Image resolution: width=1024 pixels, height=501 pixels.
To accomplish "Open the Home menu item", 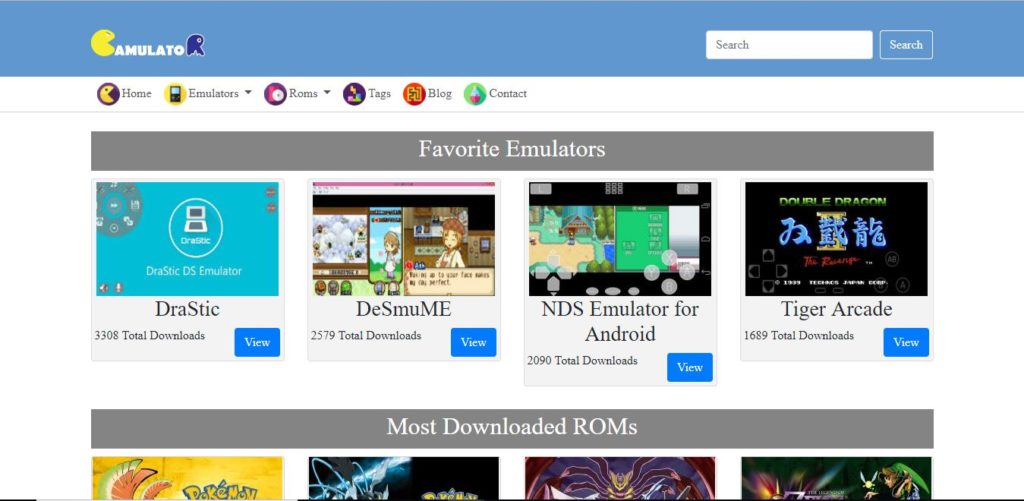I will pyautogui.click(x=136, y=93).
